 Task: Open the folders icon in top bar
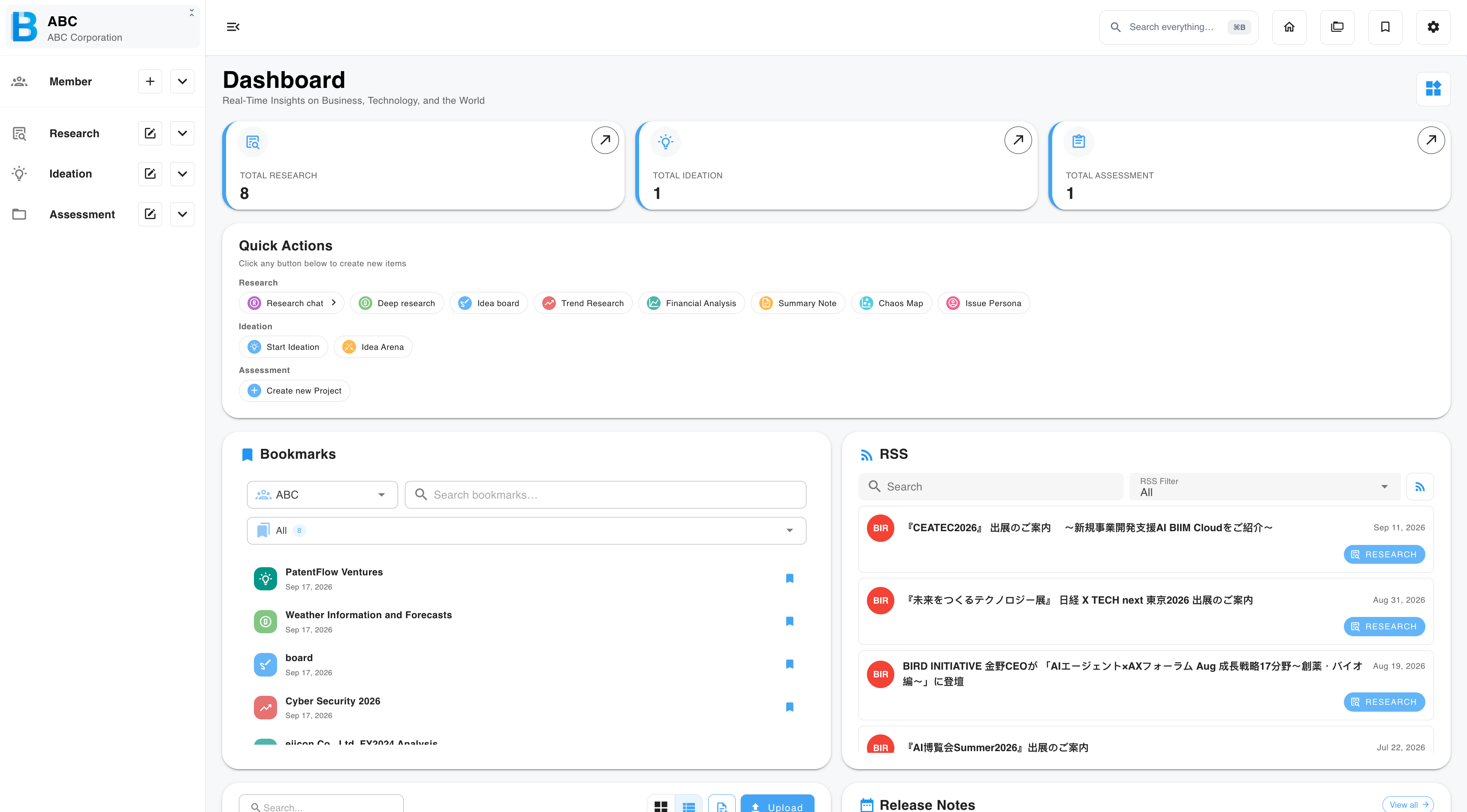(x=1337, y=27)
